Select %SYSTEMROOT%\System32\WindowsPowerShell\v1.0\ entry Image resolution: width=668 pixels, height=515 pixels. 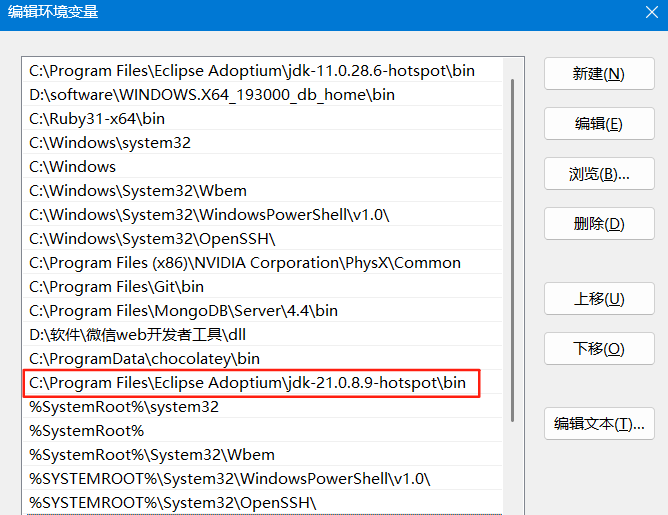point(263,479)
